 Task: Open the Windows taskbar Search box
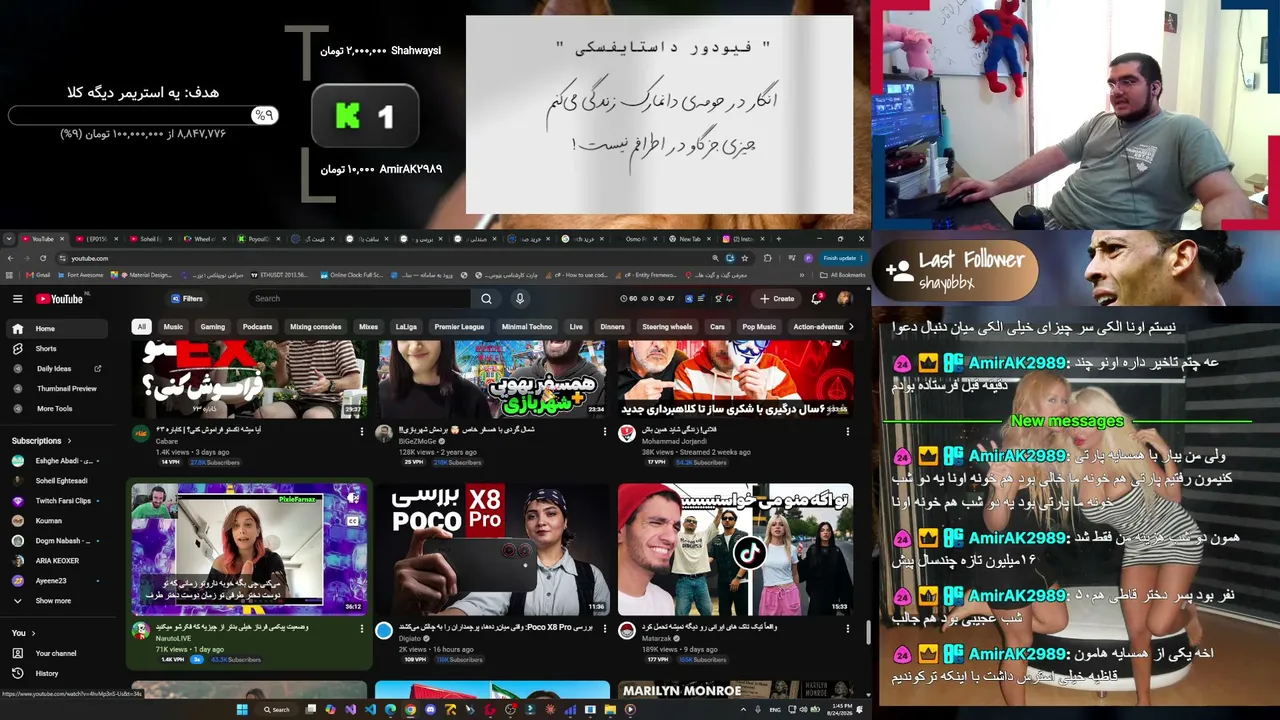(276, 710)
